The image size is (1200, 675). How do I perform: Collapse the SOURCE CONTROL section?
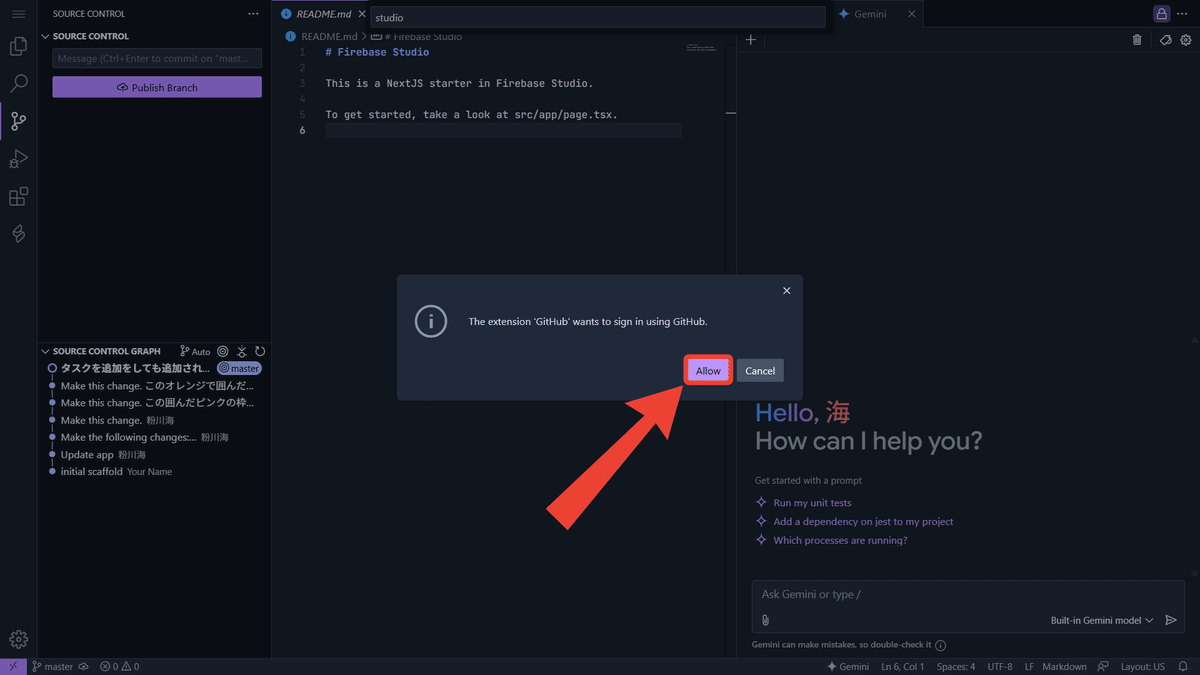point(91,36)
